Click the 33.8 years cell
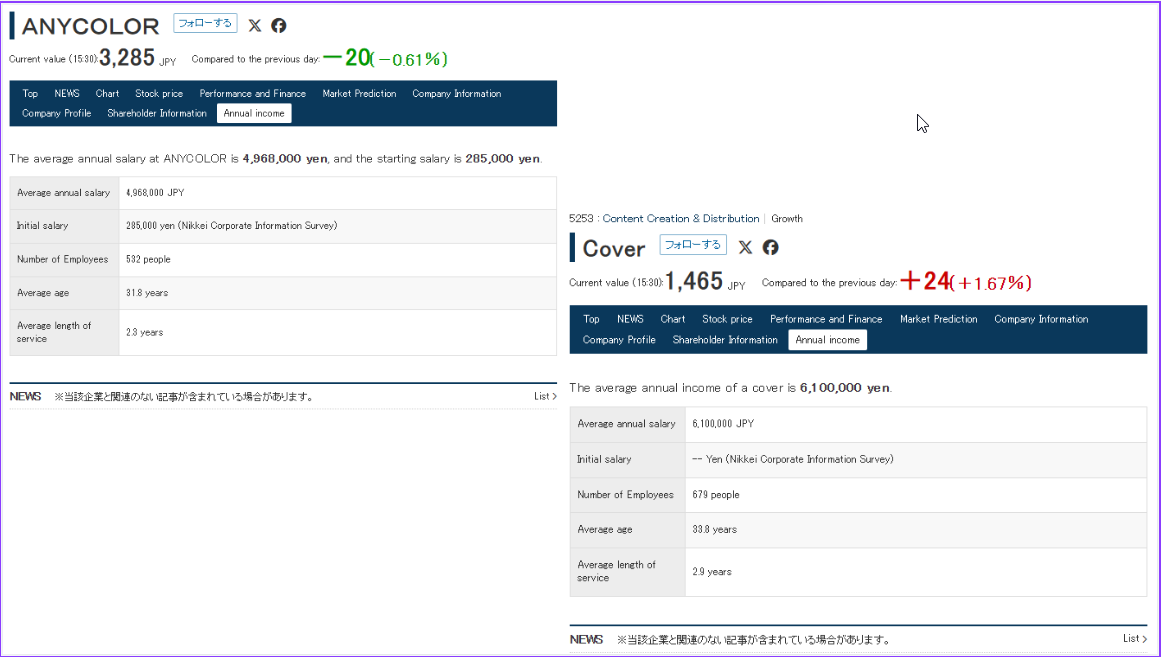 [916, 530]
